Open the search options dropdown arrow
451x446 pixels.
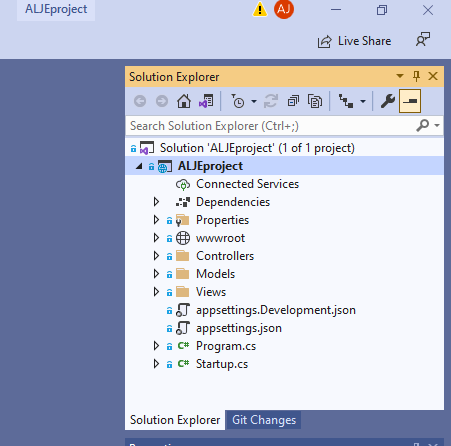(437, 126)
